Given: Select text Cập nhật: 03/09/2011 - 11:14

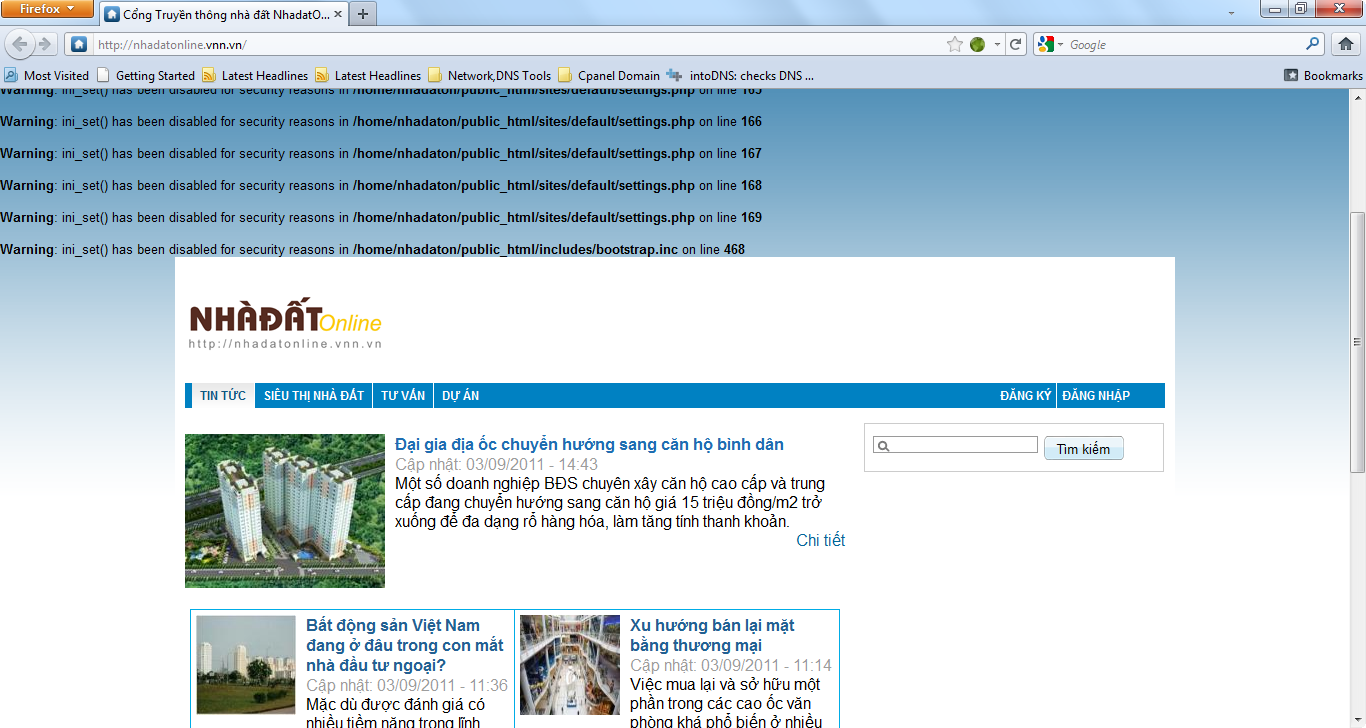Looking at the screenshot, I should pyautogui.click(x=731, y=665).
